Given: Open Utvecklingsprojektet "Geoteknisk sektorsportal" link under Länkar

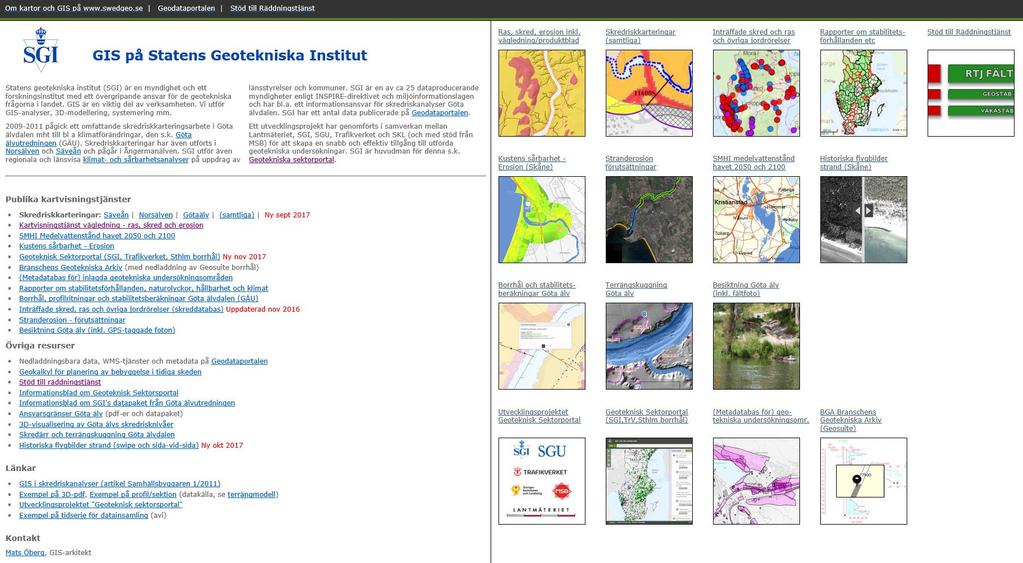Looking at the screenshot, I should [x=100, y=505].
